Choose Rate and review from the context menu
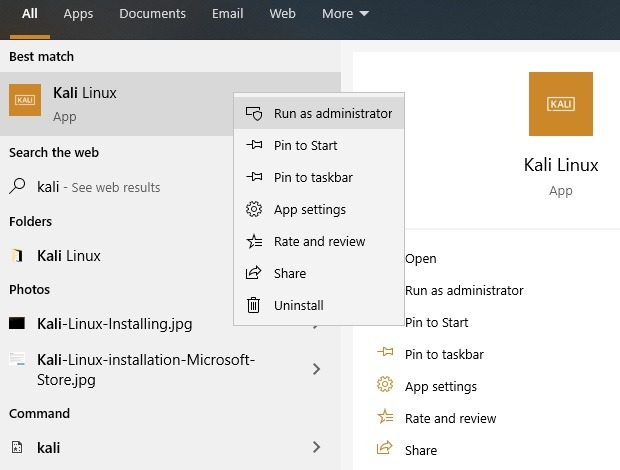The width and height of the screenshot is (620, 470). click(x=319, y=242)
